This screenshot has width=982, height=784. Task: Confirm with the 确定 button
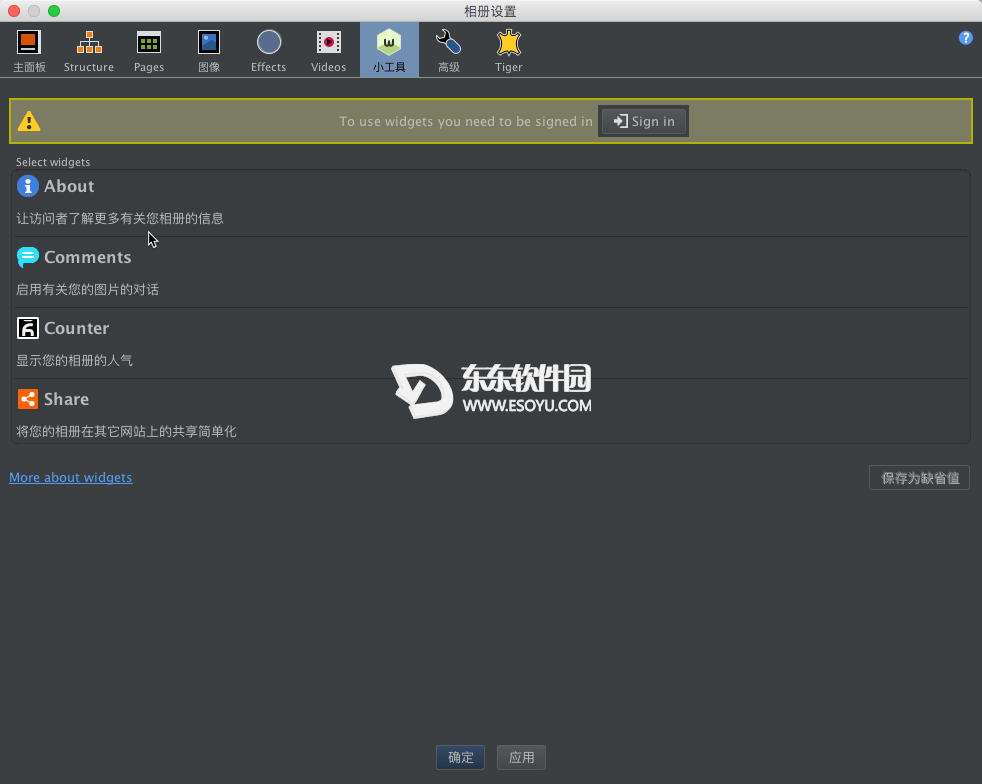pyautogui.click(x=460, y=758)
